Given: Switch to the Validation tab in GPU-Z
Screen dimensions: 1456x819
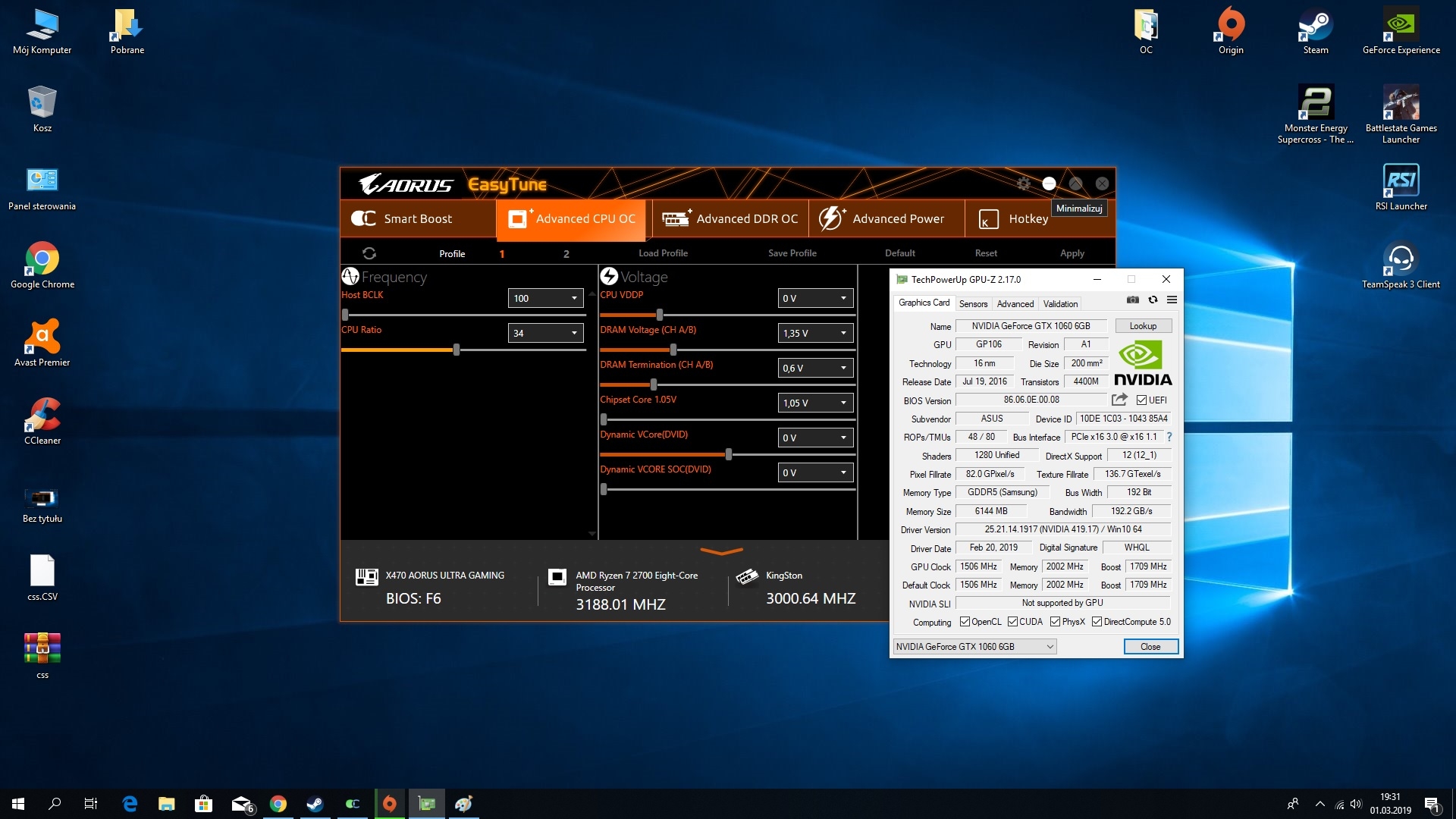Looking at the screenshot, I should pyautogui.click(x=1060, y=304).
